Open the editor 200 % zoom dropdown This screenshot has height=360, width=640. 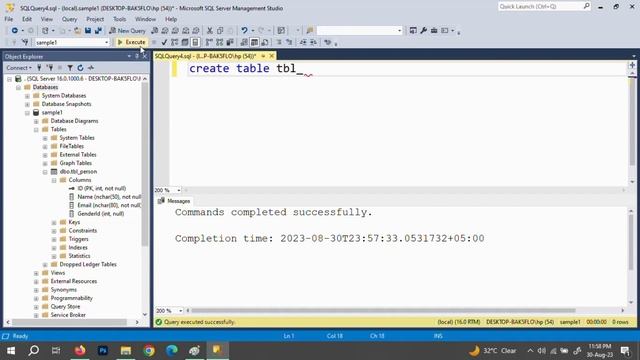pos(178,190)
